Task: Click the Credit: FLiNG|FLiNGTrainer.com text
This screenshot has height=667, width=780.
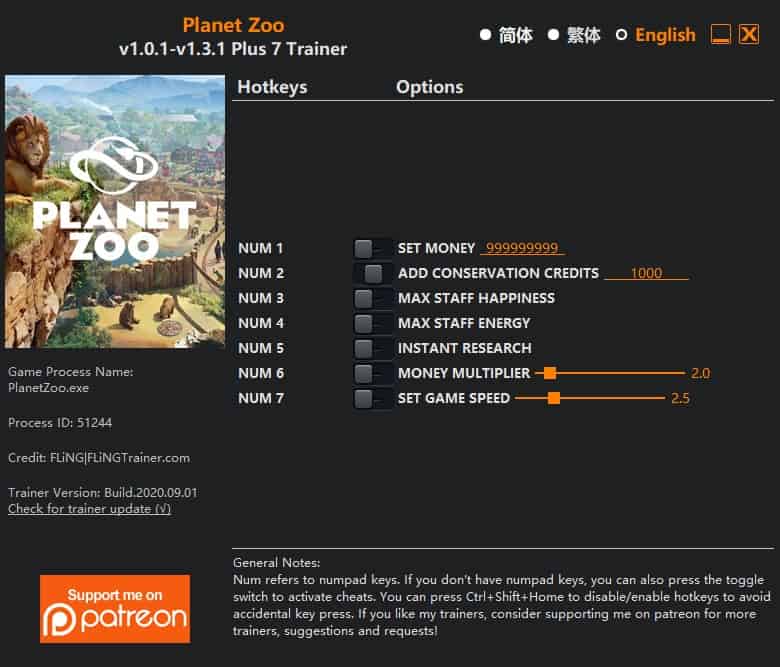Action: [x=98, y=458]
